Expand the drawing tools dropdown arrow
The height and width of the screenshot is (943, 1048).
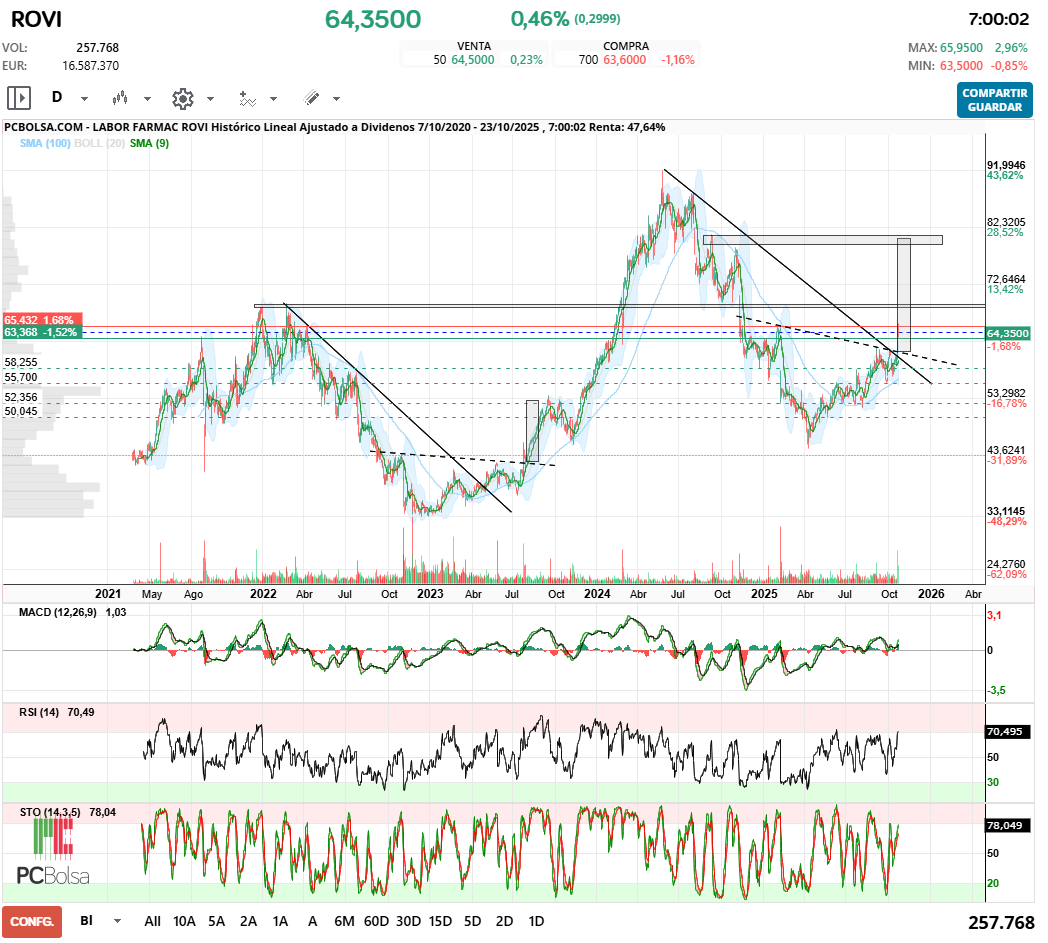click(x=336, y=99)
